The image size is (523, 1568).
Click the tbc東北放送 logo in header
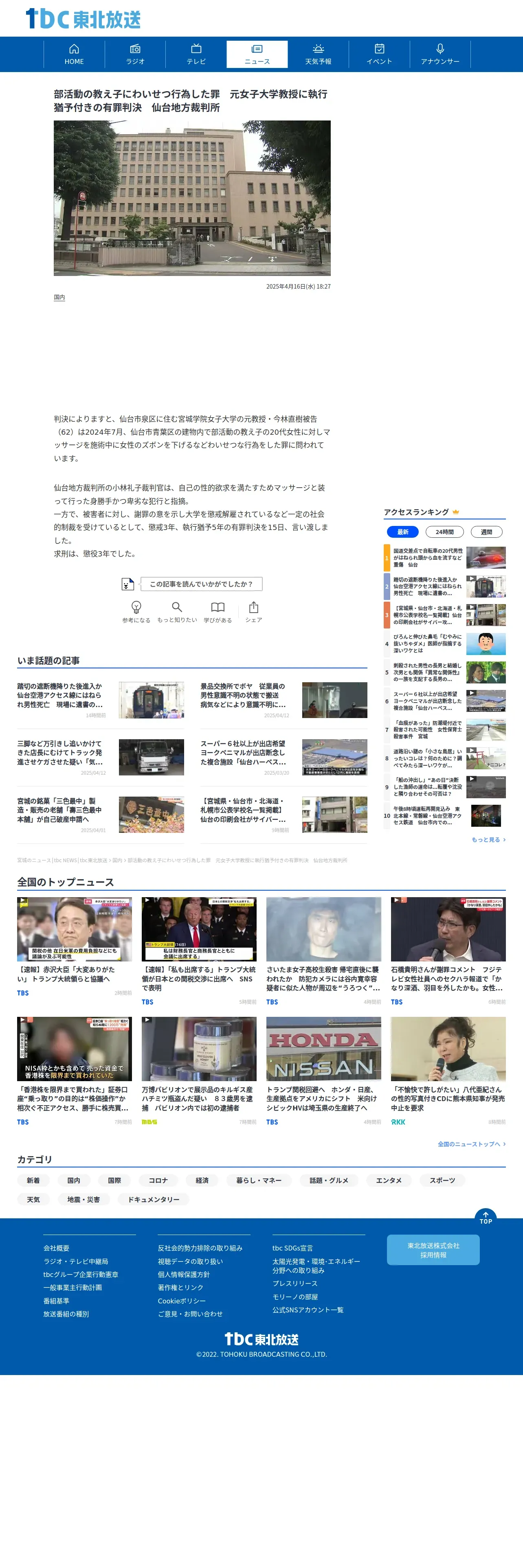(83, 19)
